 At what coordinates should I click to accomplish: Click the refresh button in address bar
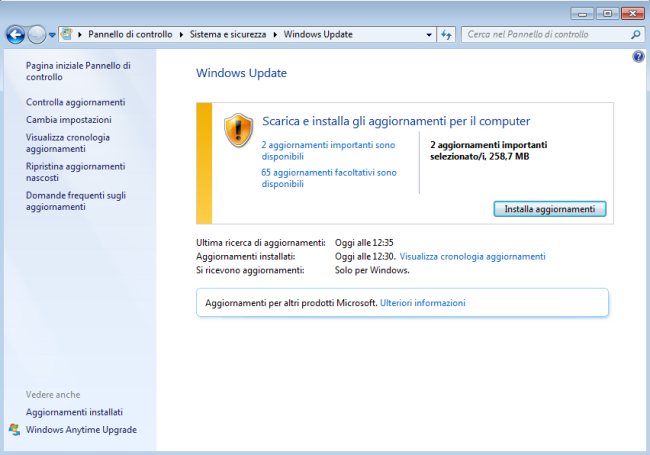click(x=446, y=35)
